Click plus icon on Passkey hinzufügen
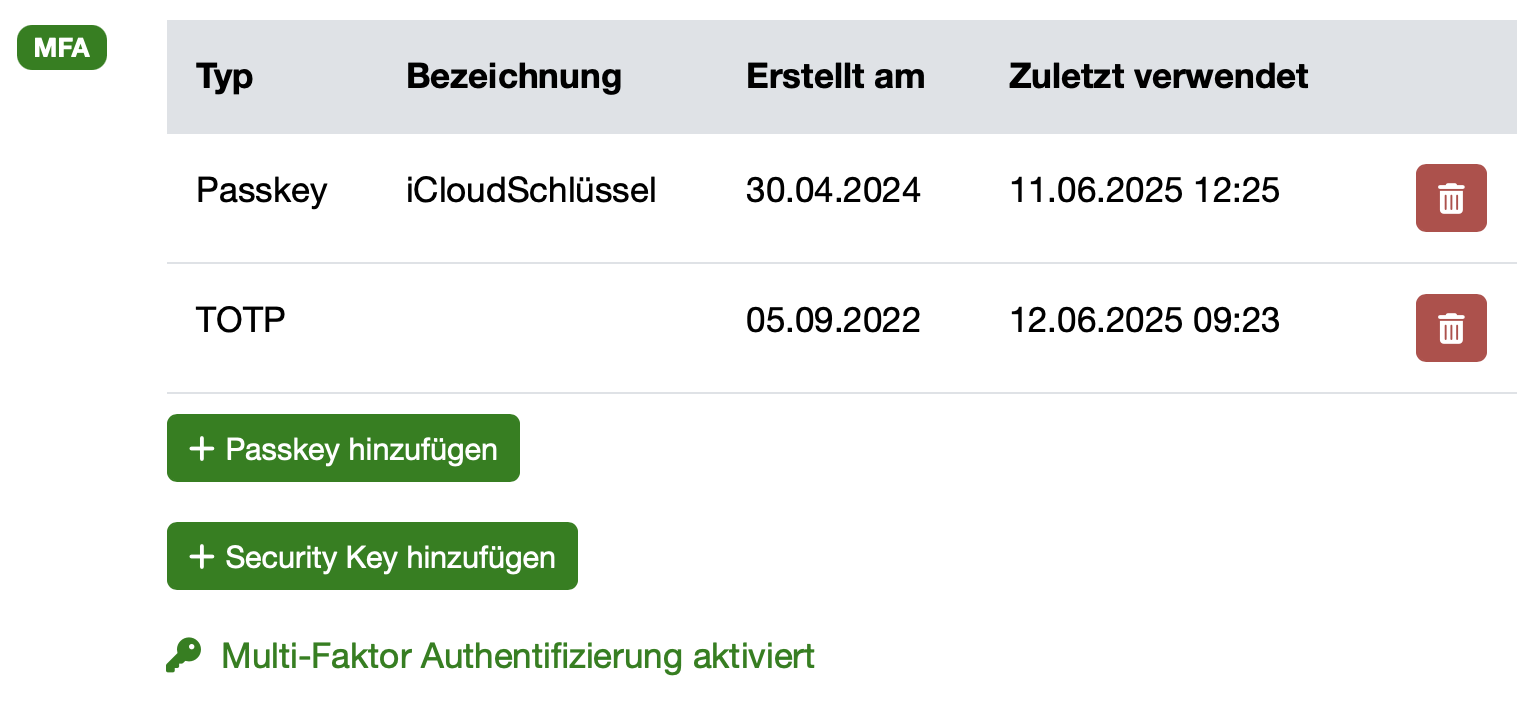The width and height of the screenshot is (1530, 708). (202, 449)
